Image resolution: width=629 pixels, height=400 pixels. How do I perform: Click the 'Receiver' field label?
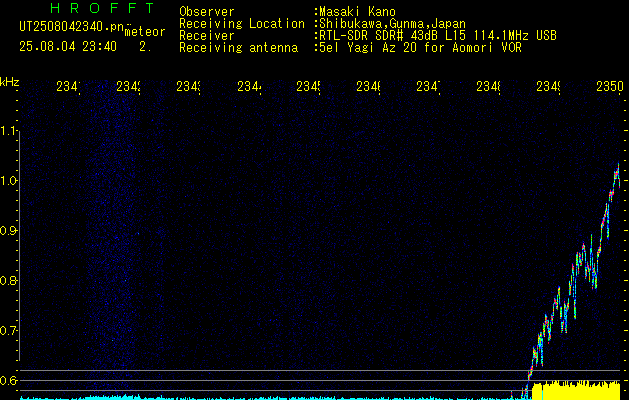(x=207, y=36)
